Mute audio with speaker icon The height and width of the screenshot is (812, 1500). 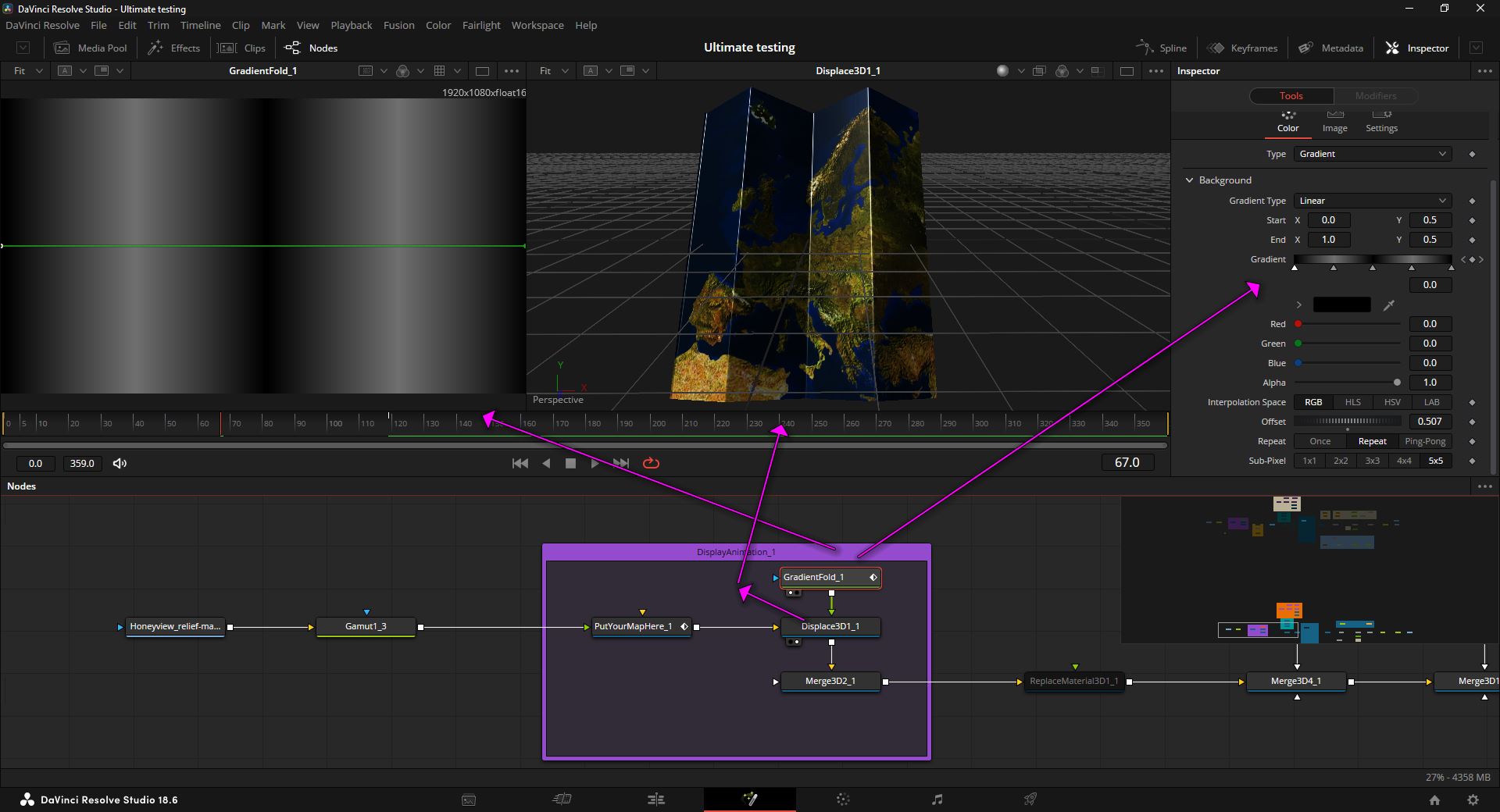(x=120, y=463)
